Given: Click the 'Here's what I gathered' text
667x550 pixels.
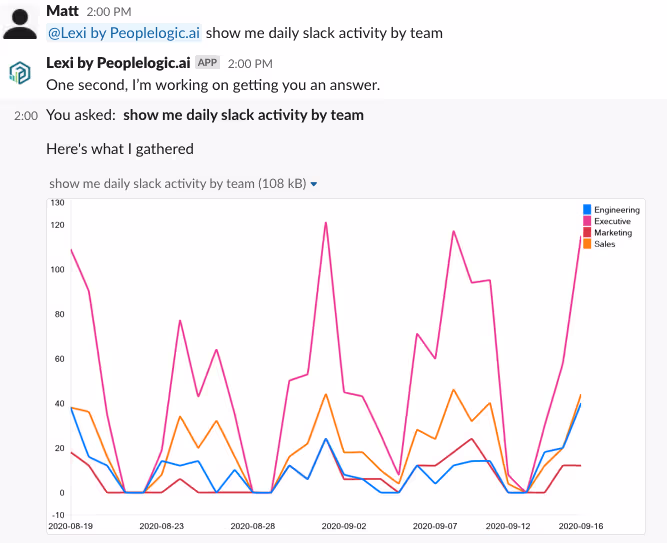Looking at the screenshot, I should click(x=120, y=149).
